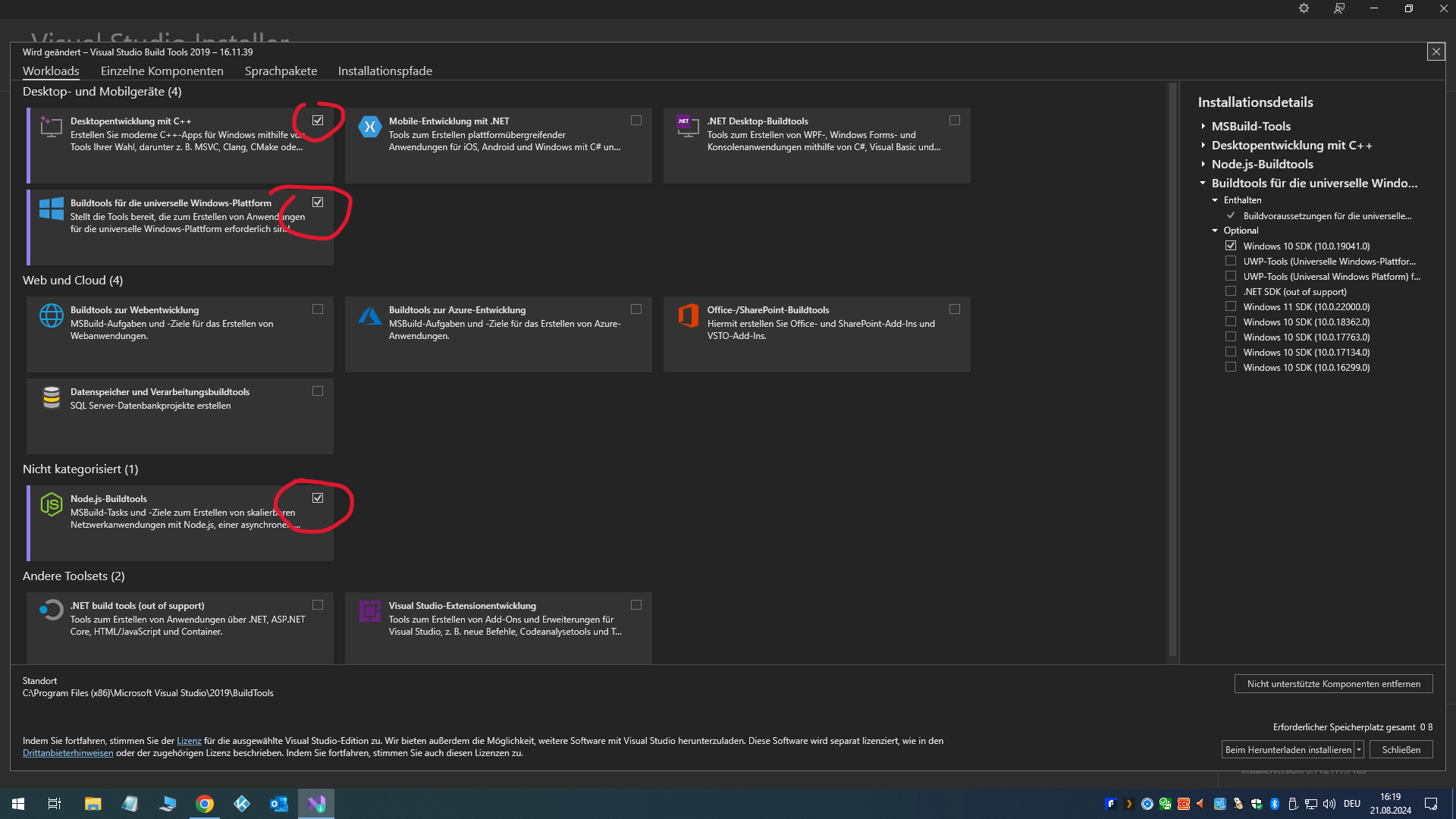Click the Bluetooth tray icon
1456x819 pixels.
[1275, 804]
